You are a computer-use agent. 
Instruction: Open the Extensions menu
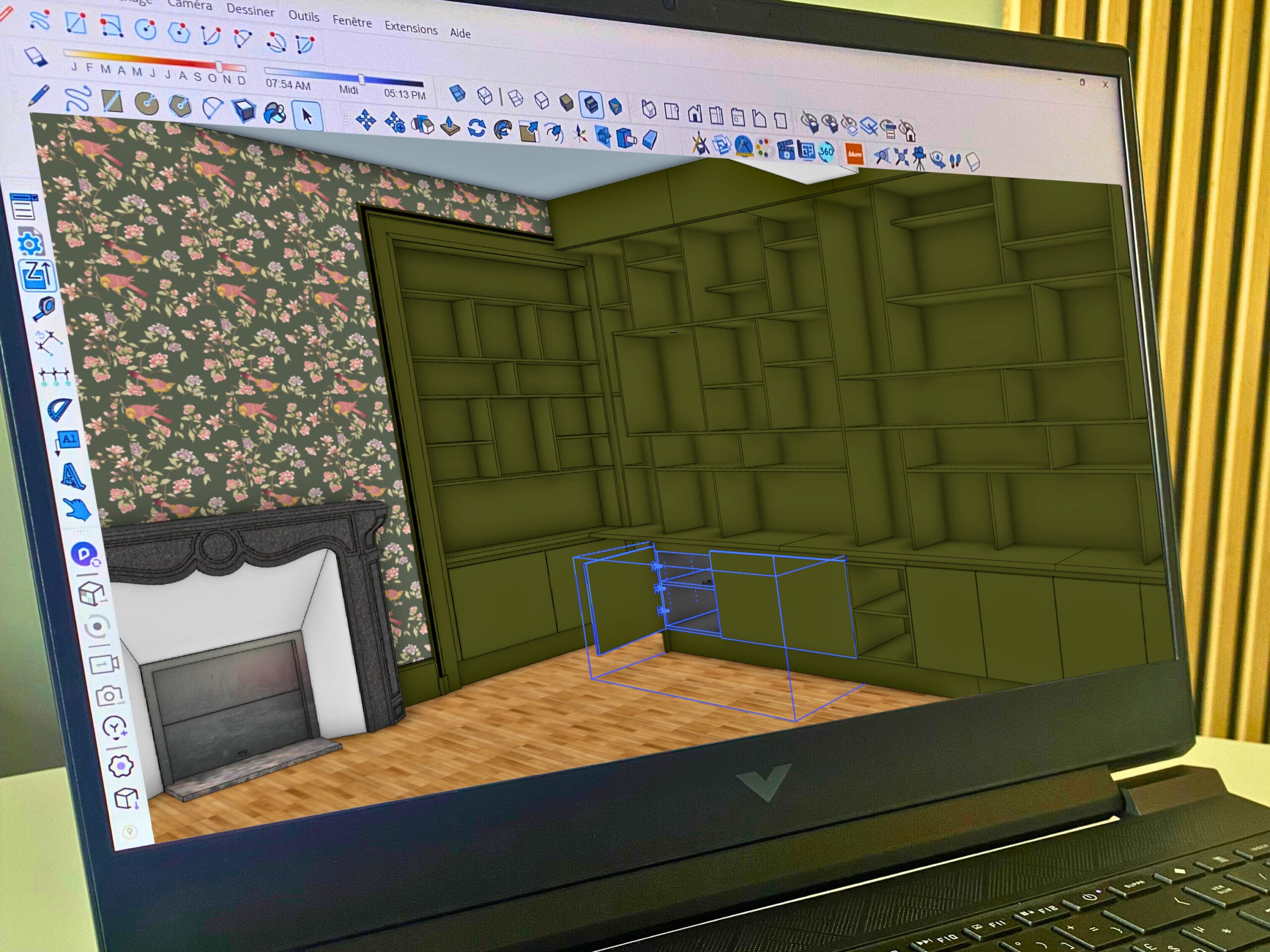pyautogui.click(x=410, y=28)
